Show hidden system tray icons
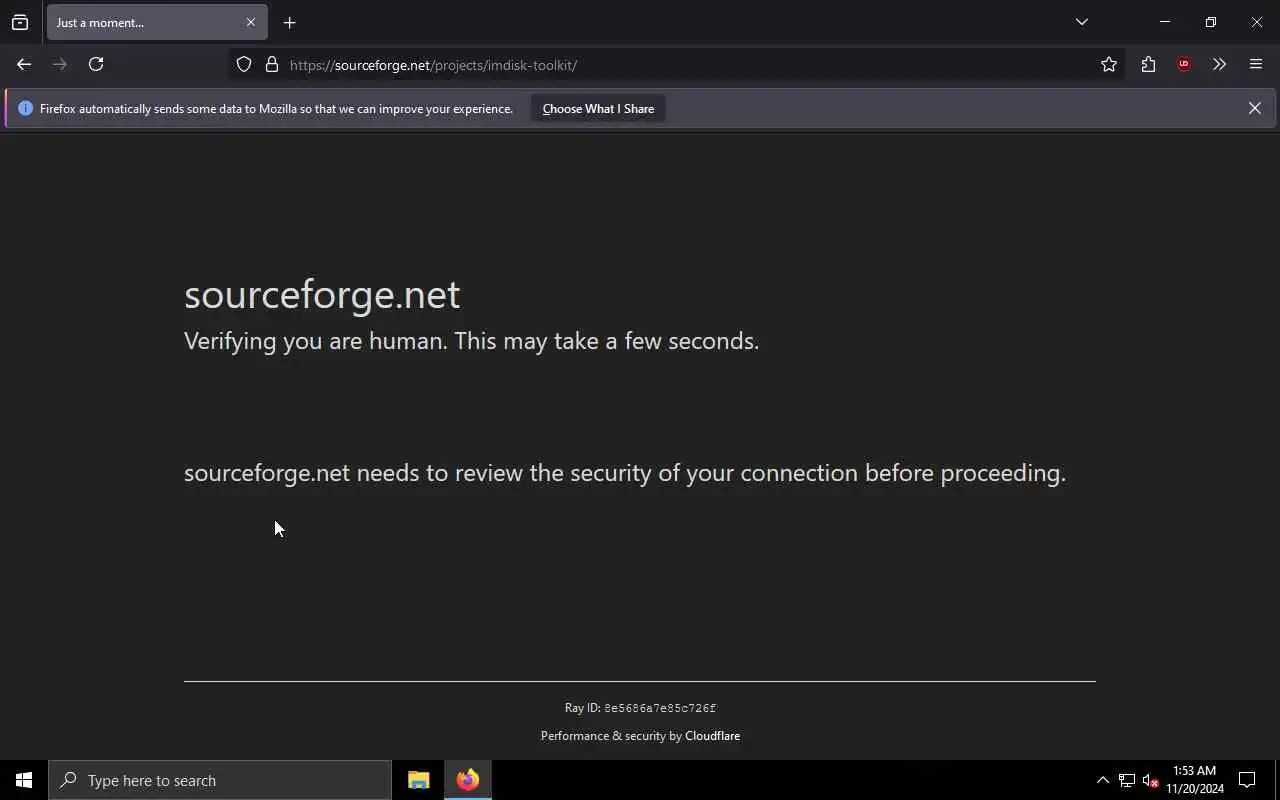 coord(1102,780)
